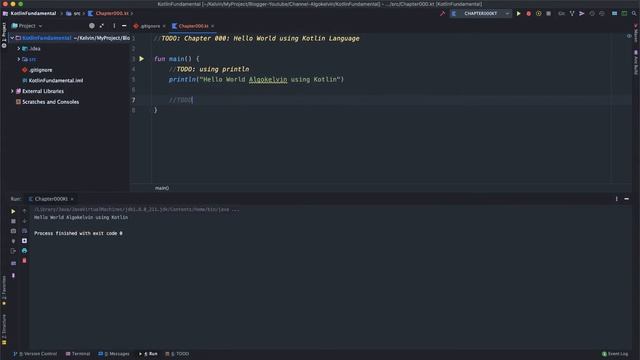Expand External Libraries node arrow

(12, 91)
